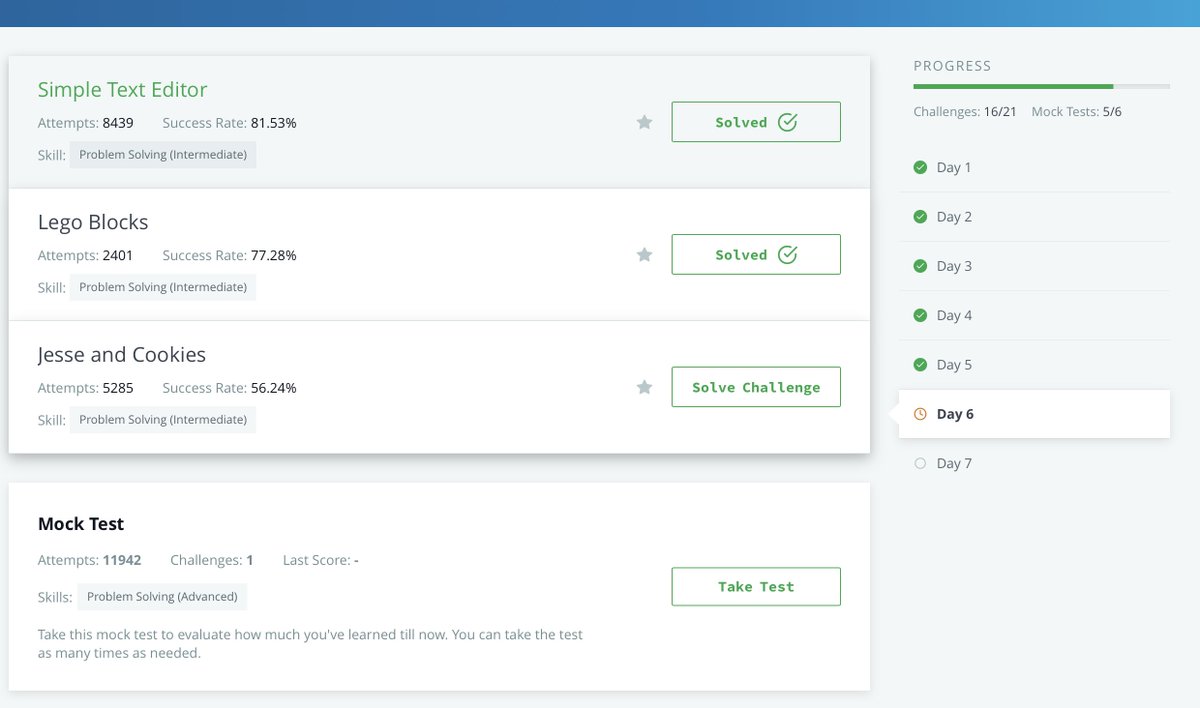Click the Mock Tests 5/6 count
This screenshot has width=1200, height=708.
1076,112
